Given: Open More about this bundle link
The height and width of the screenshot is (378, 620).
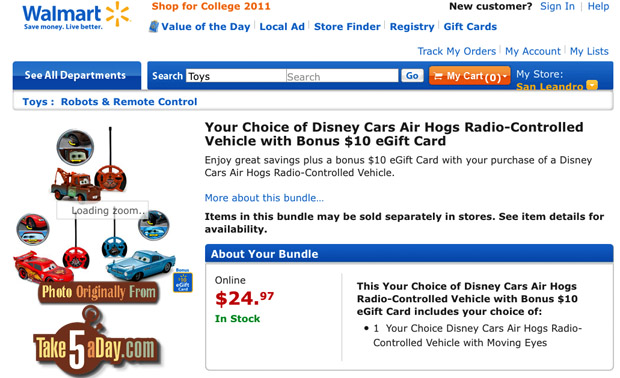Looking at the screenshot, I should pos(264,198).
